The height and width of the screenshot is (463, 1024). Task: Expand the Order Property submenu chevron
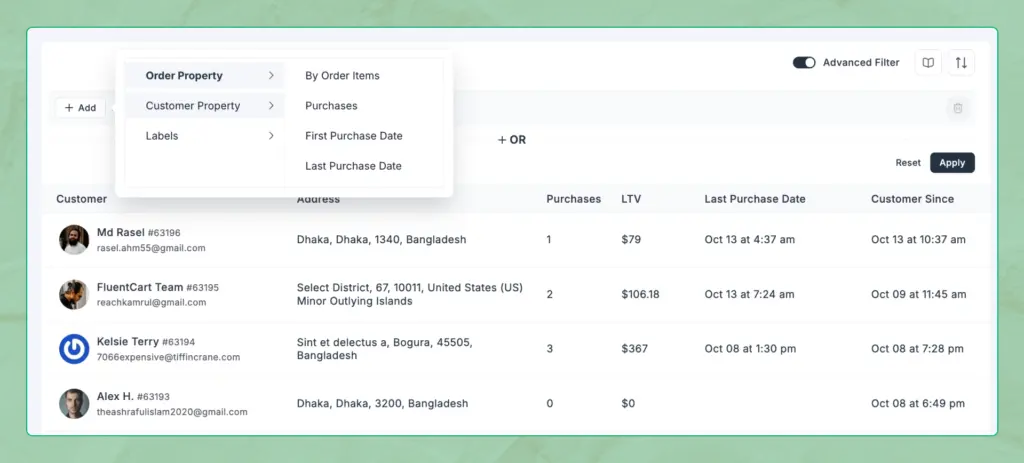[271, 76]
